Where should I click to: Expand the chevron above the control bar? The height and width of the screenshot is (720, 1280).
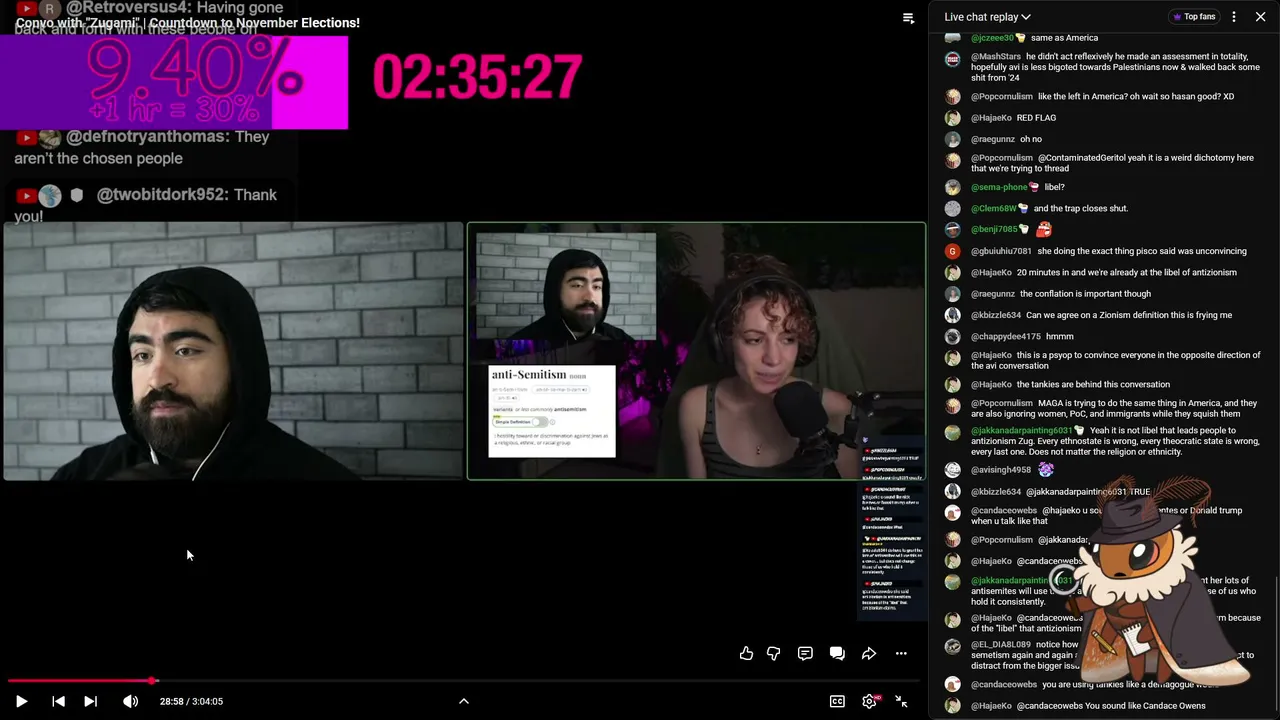464,701
